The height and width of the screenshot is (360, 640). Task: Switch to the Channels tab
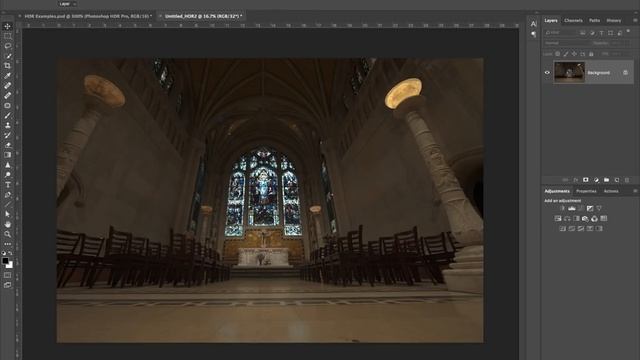click(573, 20)
